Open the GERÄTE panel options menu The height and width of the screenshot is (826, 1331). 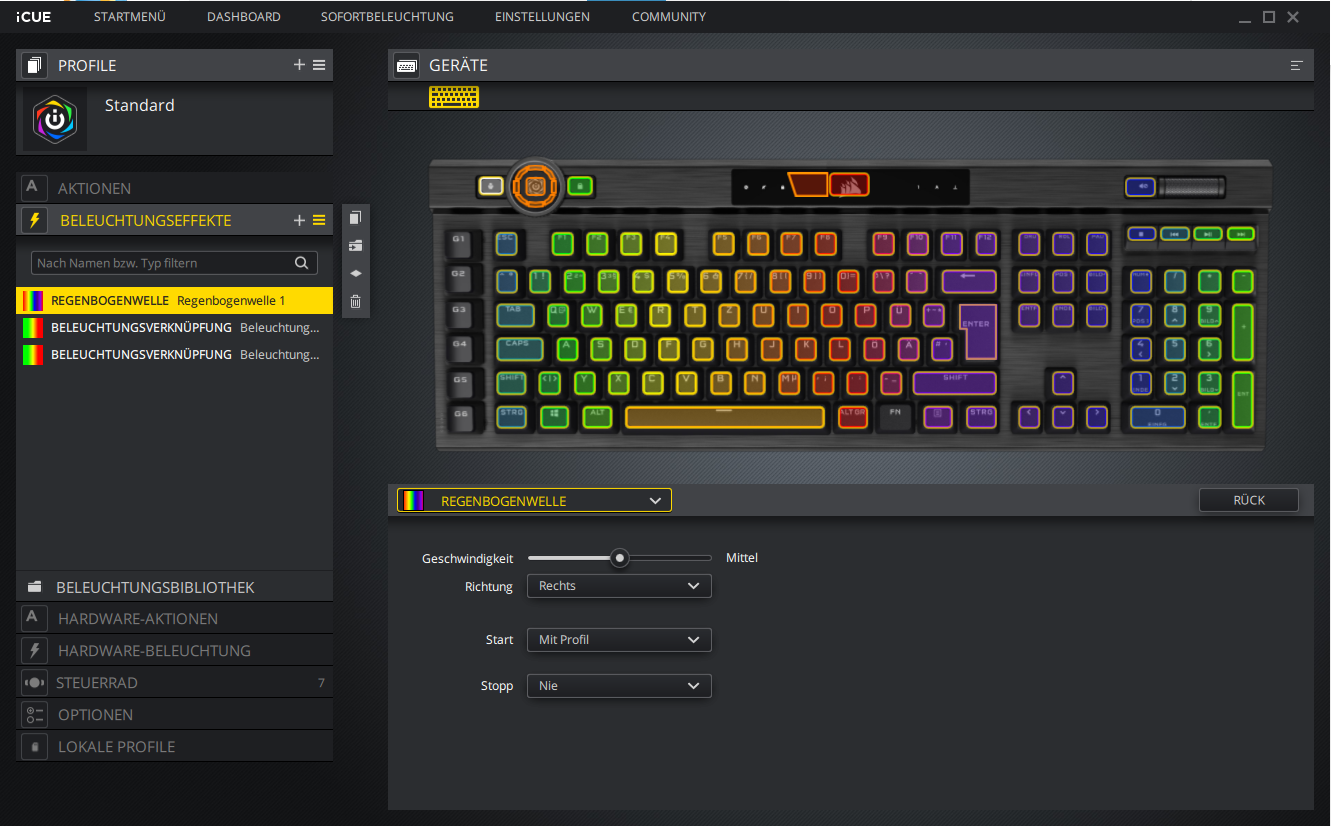pos(1296,65)
